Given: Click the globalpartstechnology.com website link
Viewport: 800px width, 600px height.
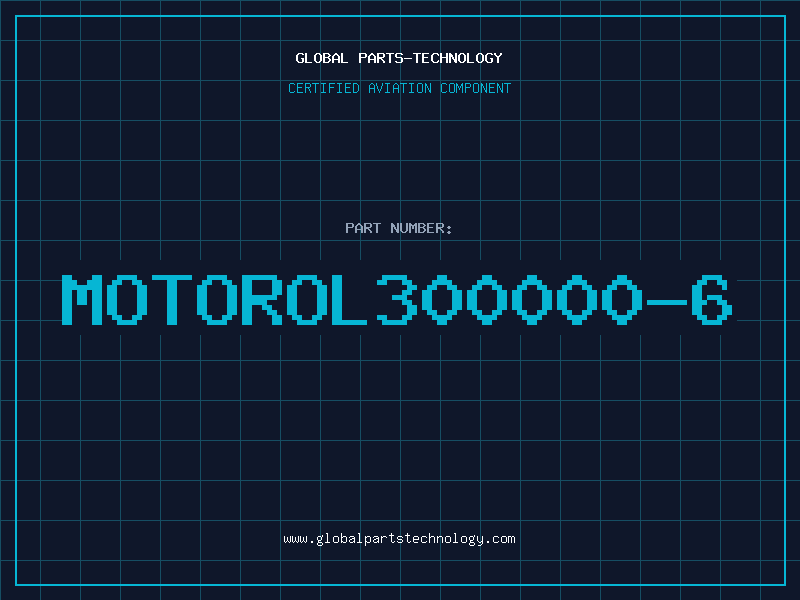Looking at the screenshot, I should [x=399, y=539].
